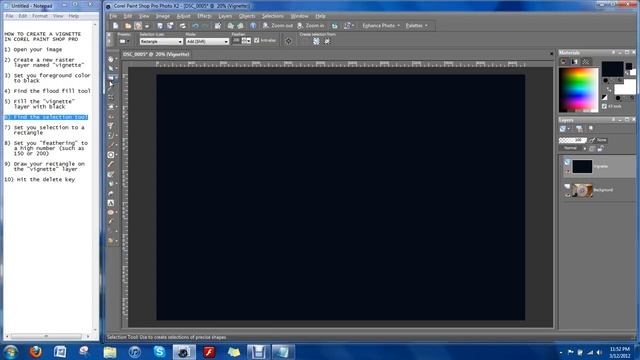
Task: Open Adobe Flash from the taskbar
Action: pos(209,351)
